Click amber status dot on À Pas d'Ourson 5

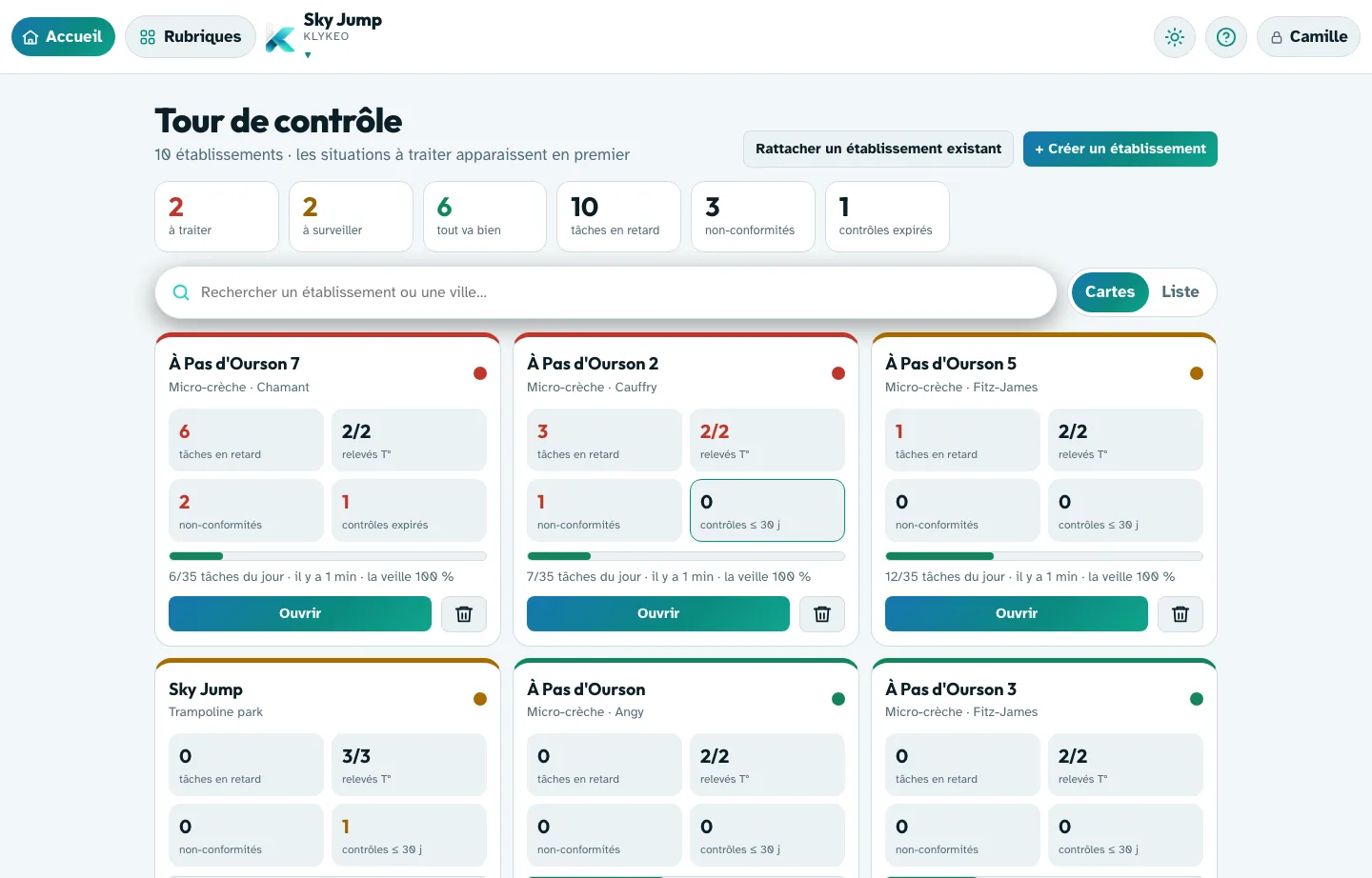coord(1197,373)
